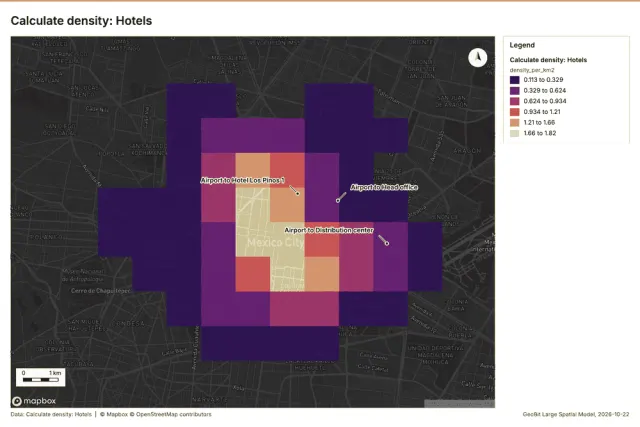Click the Head office route endpoint marker

pyautogui.click(x=338, y=200)
